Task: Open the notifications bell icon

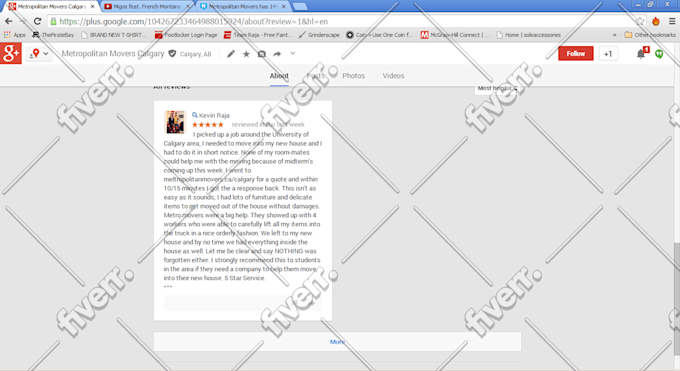Action: tap(641, 53)
